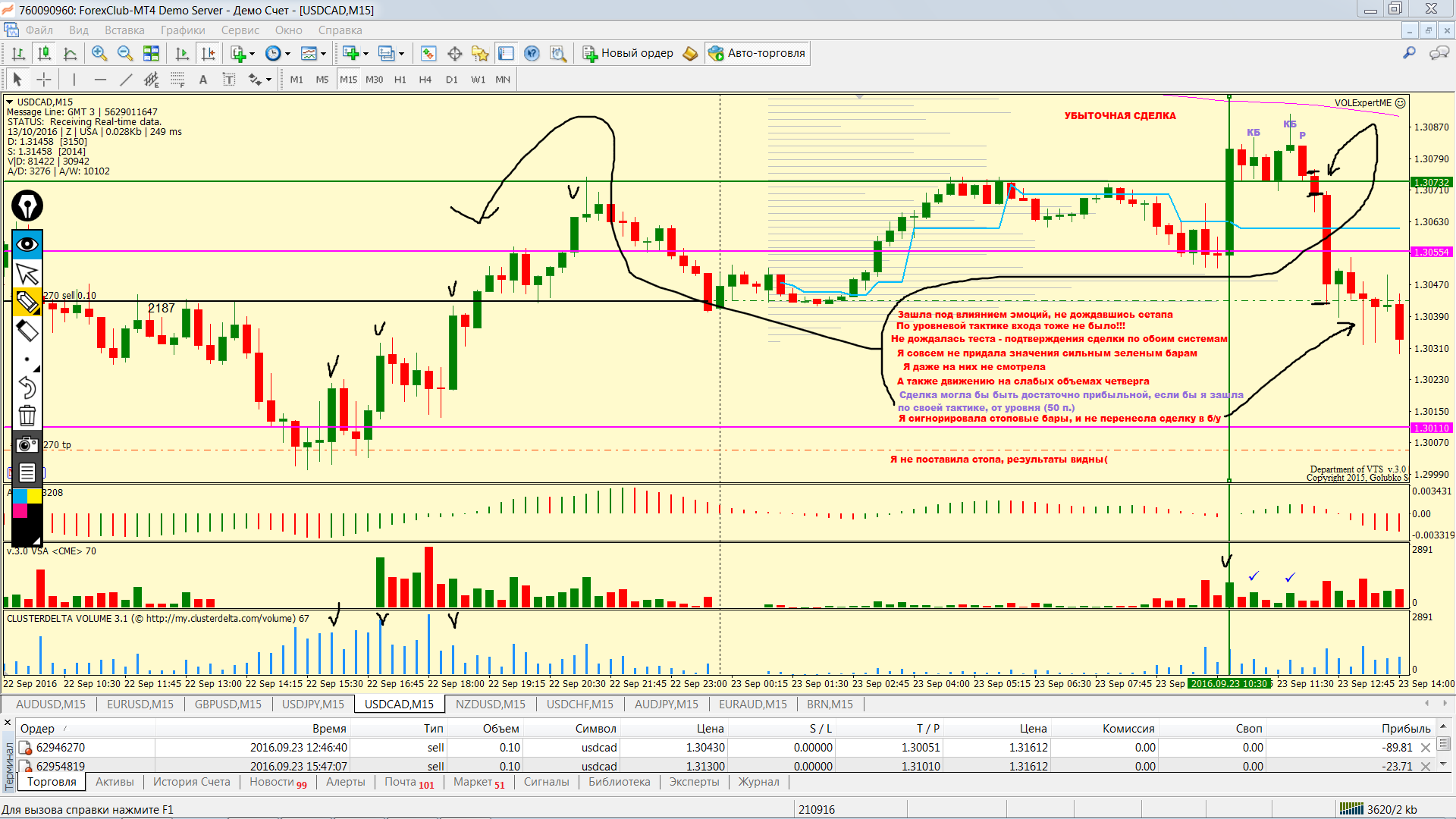
Task: Tile chart windows icon
Action: coord(151,53)
